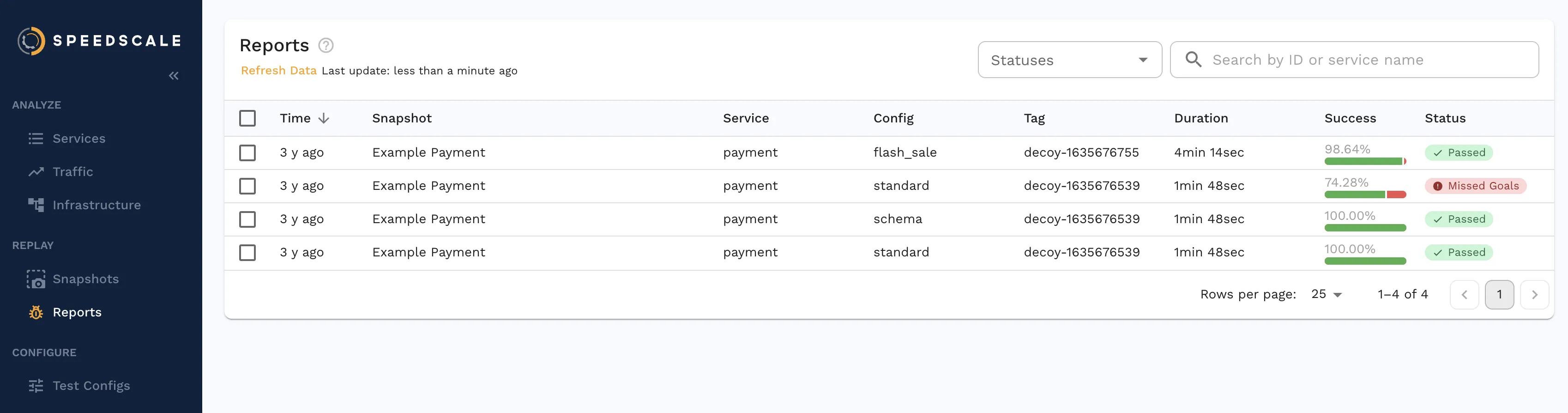Image resolution: width=1568 pixels, height=413 pixels.
Task: Open Traffic in the sidebar
Action: point(72,172)
